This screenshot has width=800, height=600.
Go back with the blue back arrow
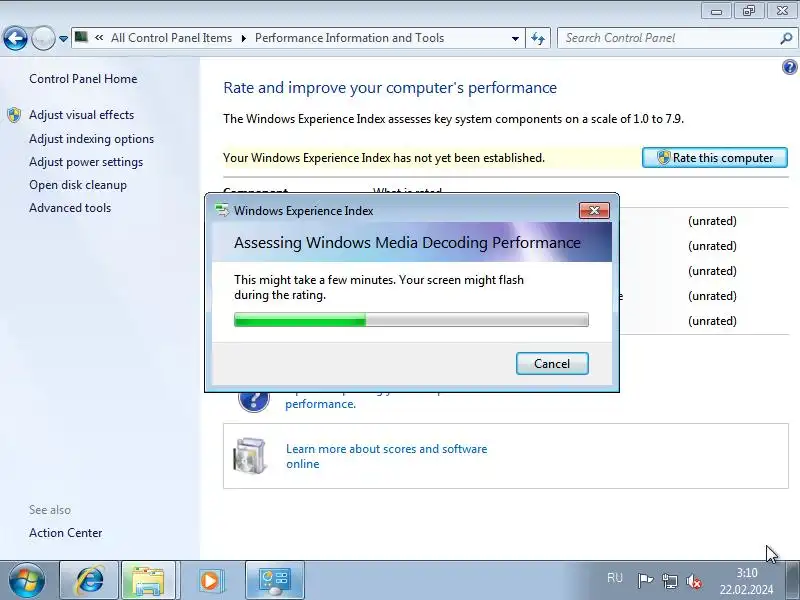[x=15, y=38]
